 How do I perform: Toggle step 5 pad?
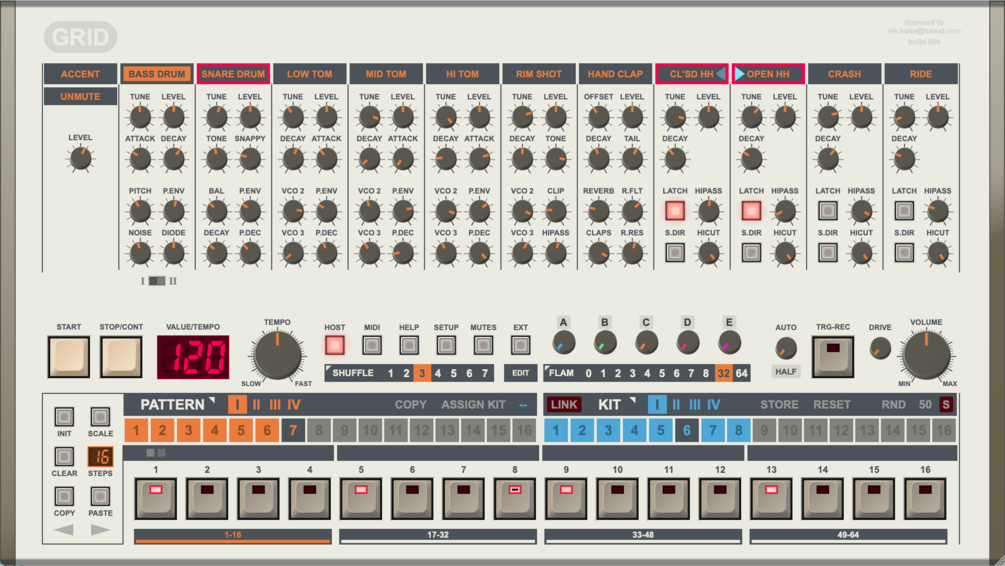pos(361,498)
